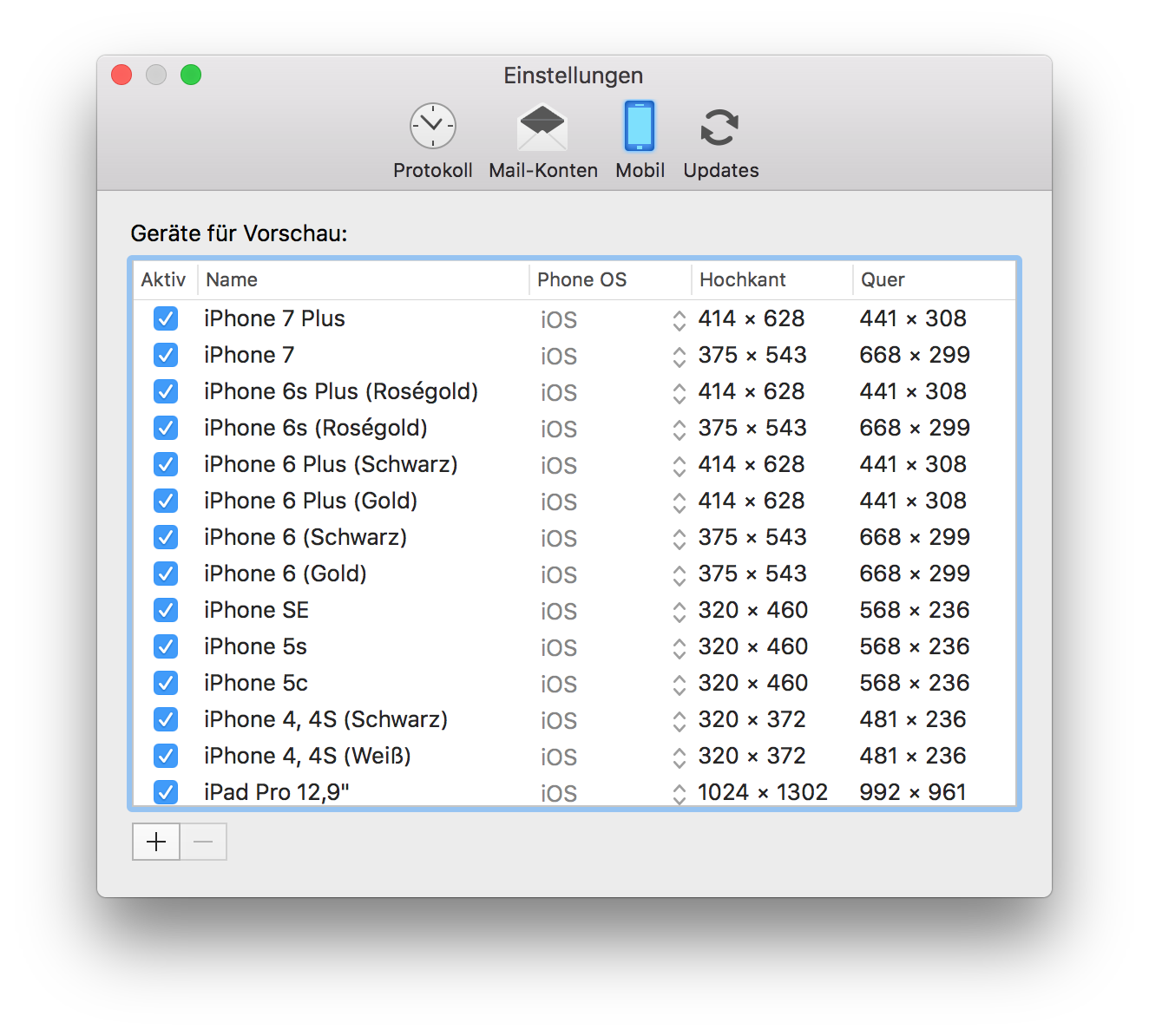Click Hochkant value 1024 × 1302
Viewport: 1149px width, 1036px height.
[763, 792]
